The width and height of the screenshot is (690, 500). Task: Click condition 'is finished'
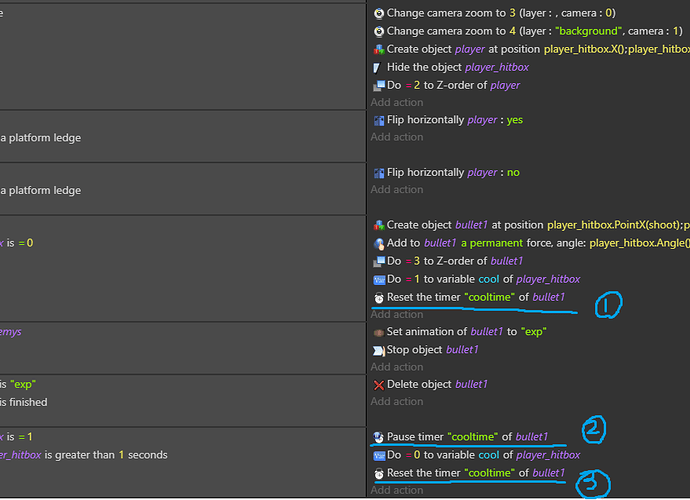click(24, 402)
